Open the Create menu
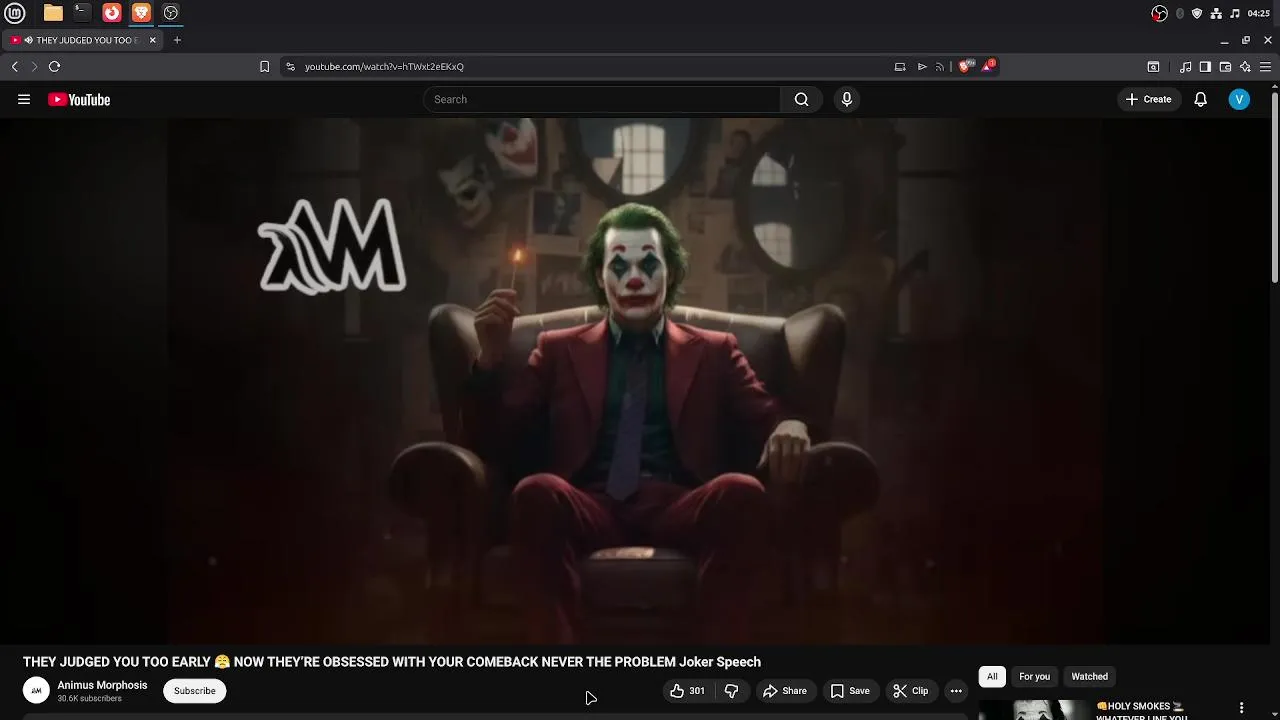This screenshot has height=720, width=1280. pos(1148,99)
